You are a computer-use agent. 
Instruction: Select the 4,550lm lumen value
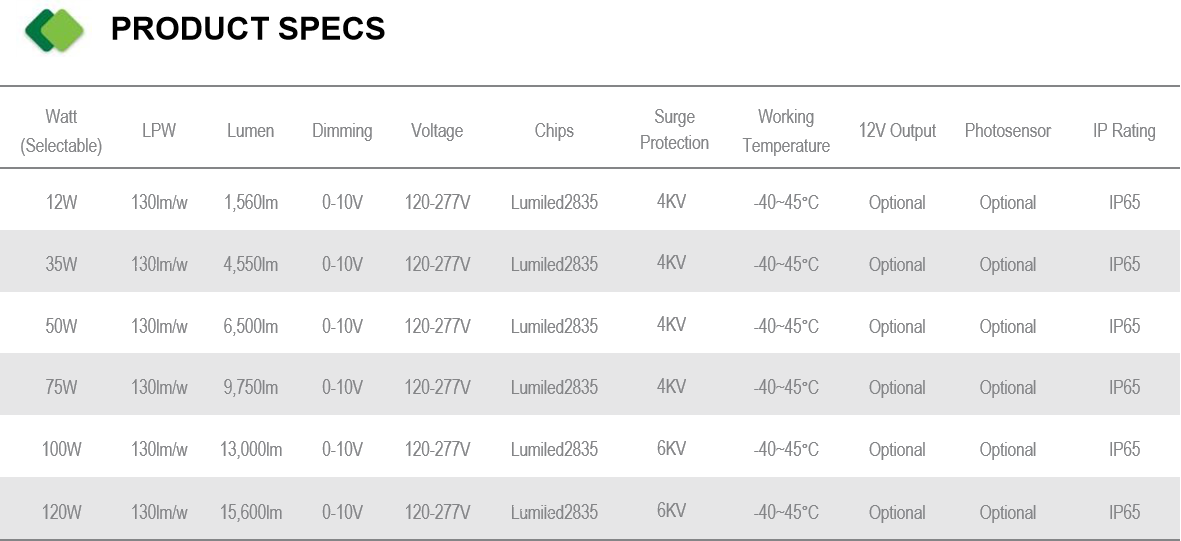(x=251, y=264)
